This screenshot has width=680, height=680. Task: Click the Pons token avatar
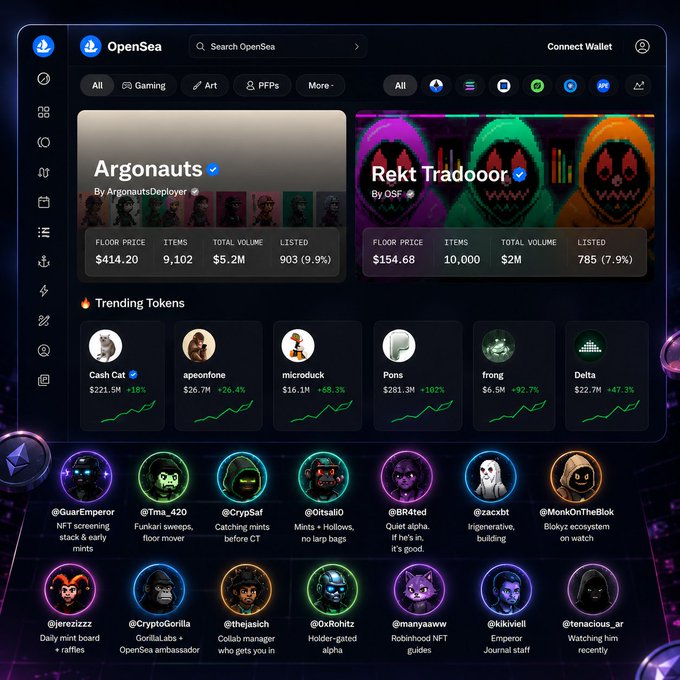pos(399,346)
